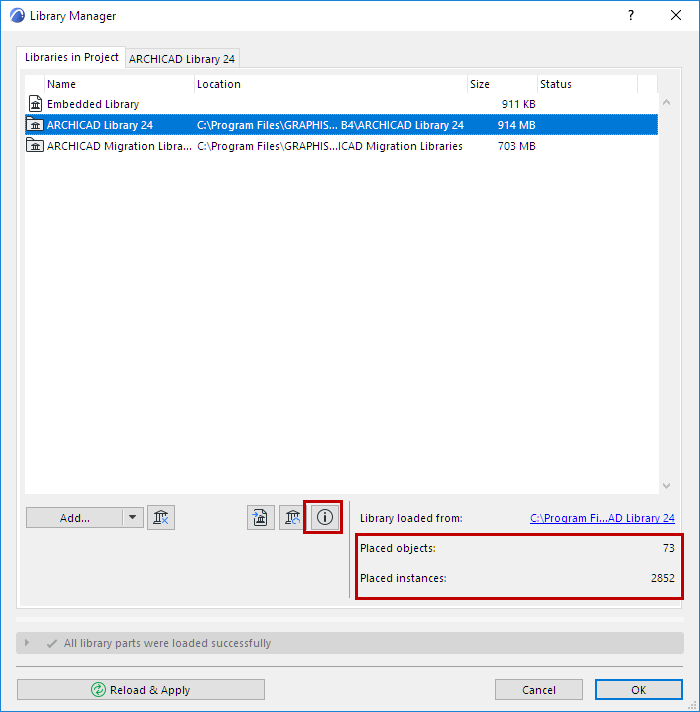This screenshot has height=712, width=700.
Task: Click the Location column header
Action: [331, 84]
